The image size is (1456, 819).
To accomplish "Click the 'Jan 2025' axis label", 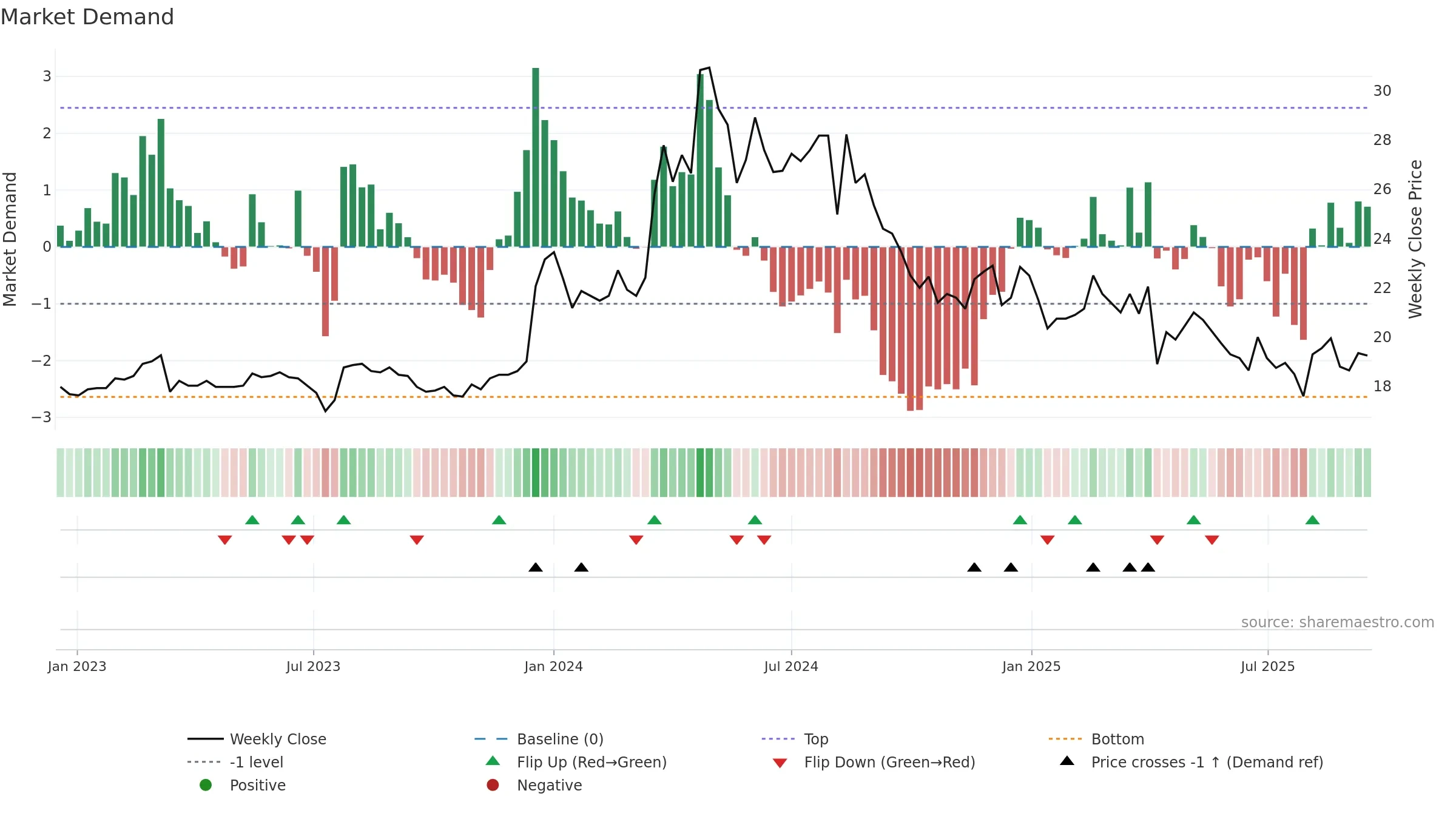I will point(1031,666).
